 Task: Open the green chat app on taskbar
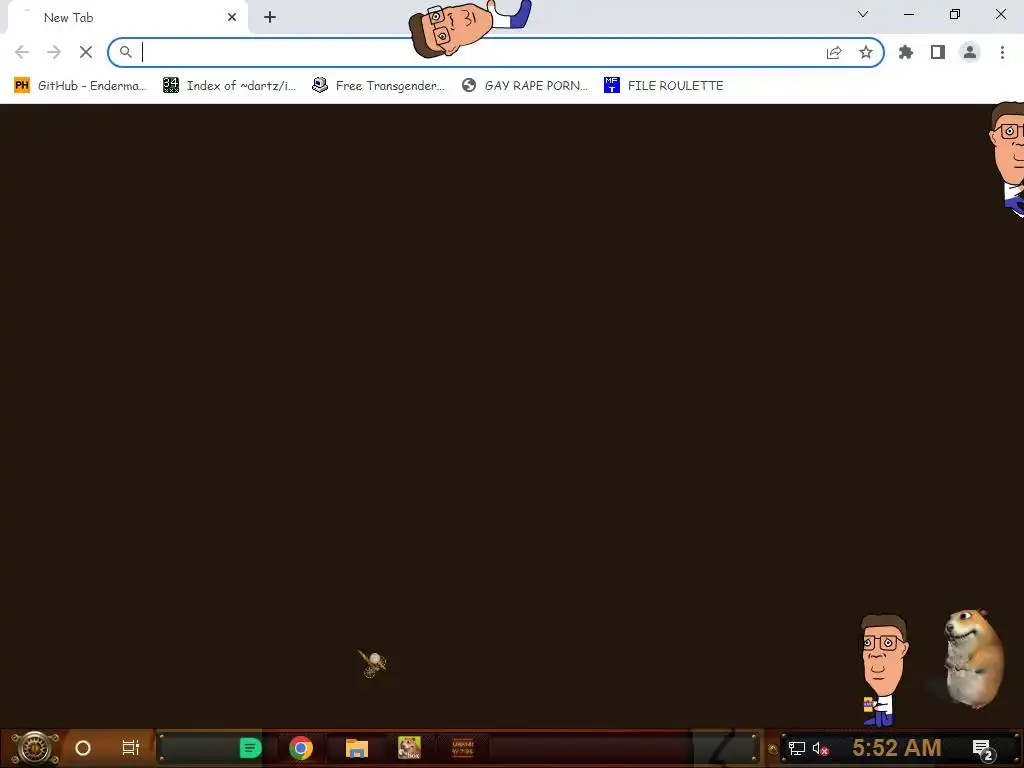[250, 748]
